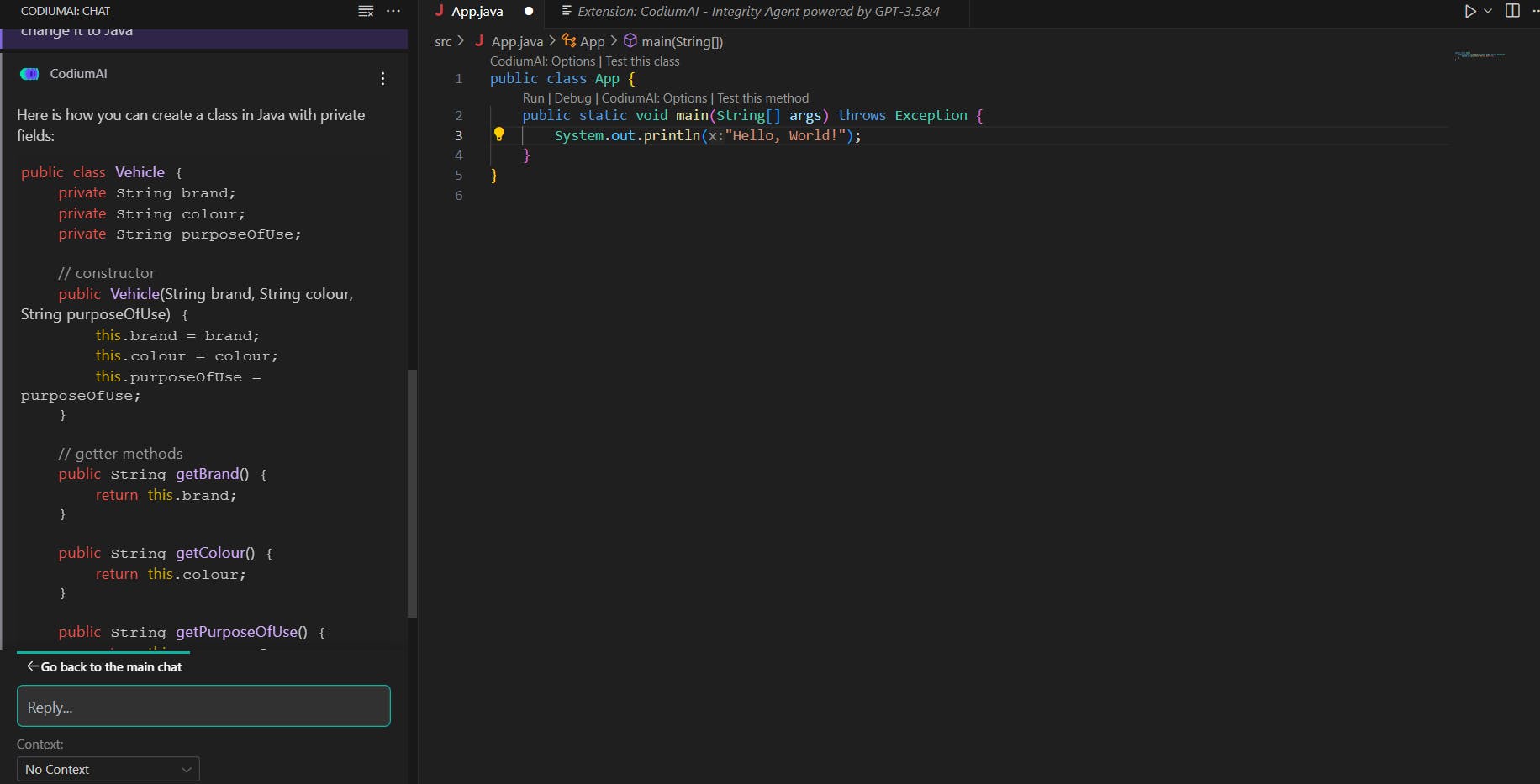Click "getBrand()" method in chat code
1540x784 pixels.
(212, 474)
